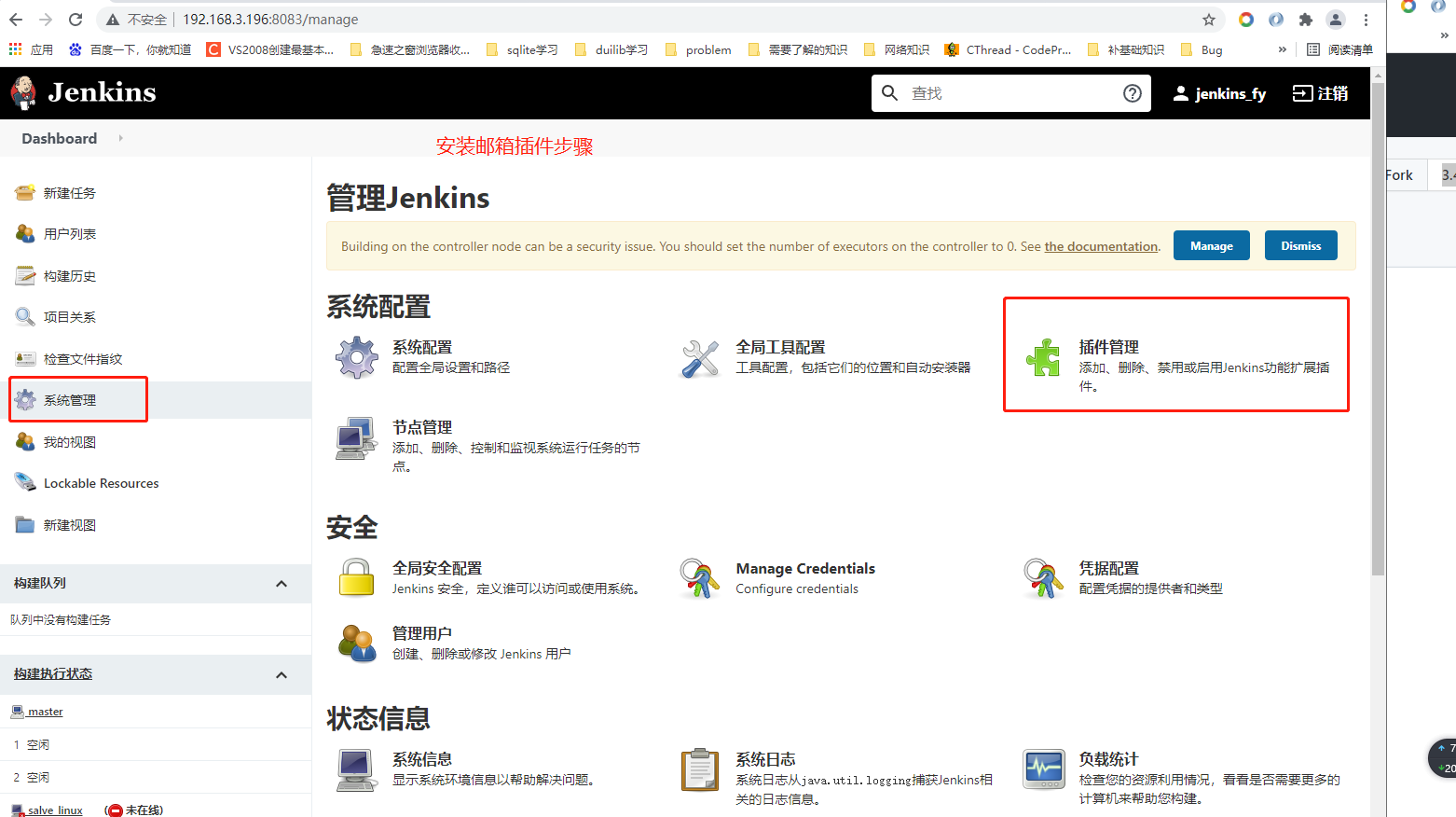Click the 系统日志 clipboard icon

click(x=700, y=770)
